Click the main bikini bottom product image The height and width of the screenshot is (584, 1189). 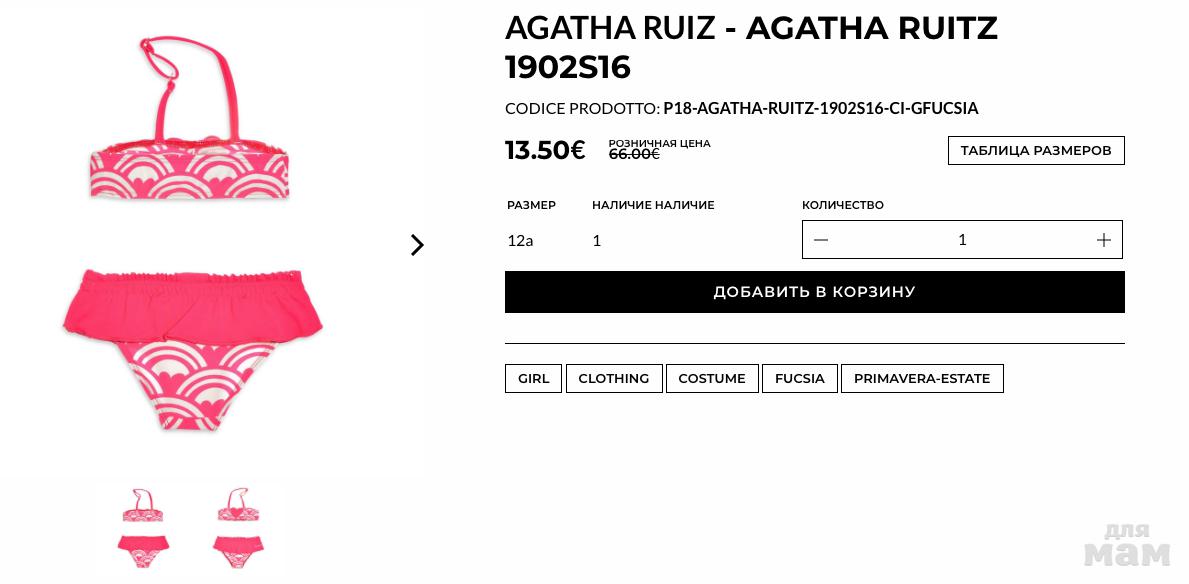(x=193, y=350)
